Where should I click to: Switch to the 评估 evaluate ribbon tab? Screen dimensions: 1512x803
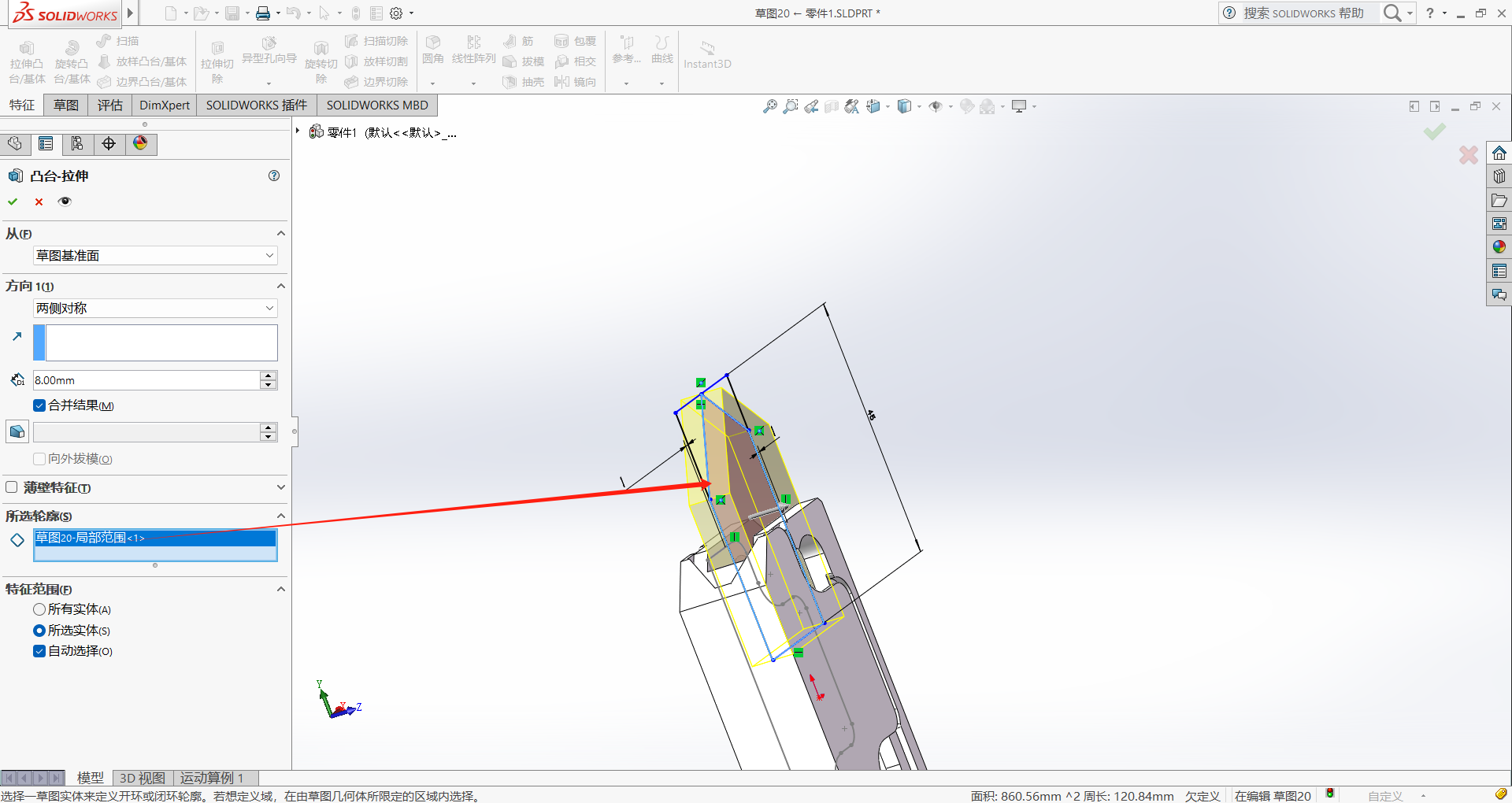point(110,105)
